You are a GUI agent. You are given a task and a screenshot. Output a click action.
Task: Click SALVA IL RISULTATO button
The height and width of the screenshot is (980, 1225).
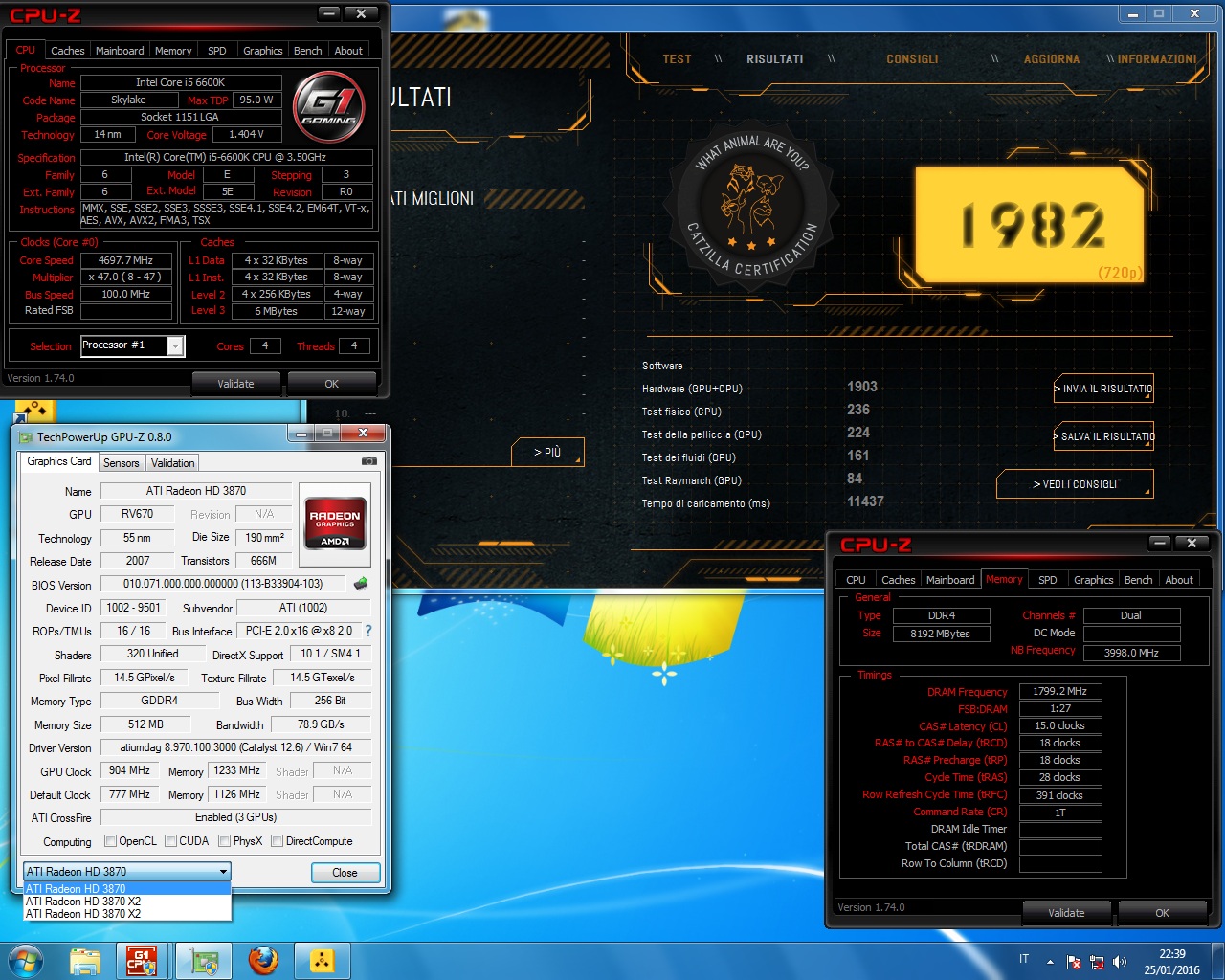[x=1103, y=436]
